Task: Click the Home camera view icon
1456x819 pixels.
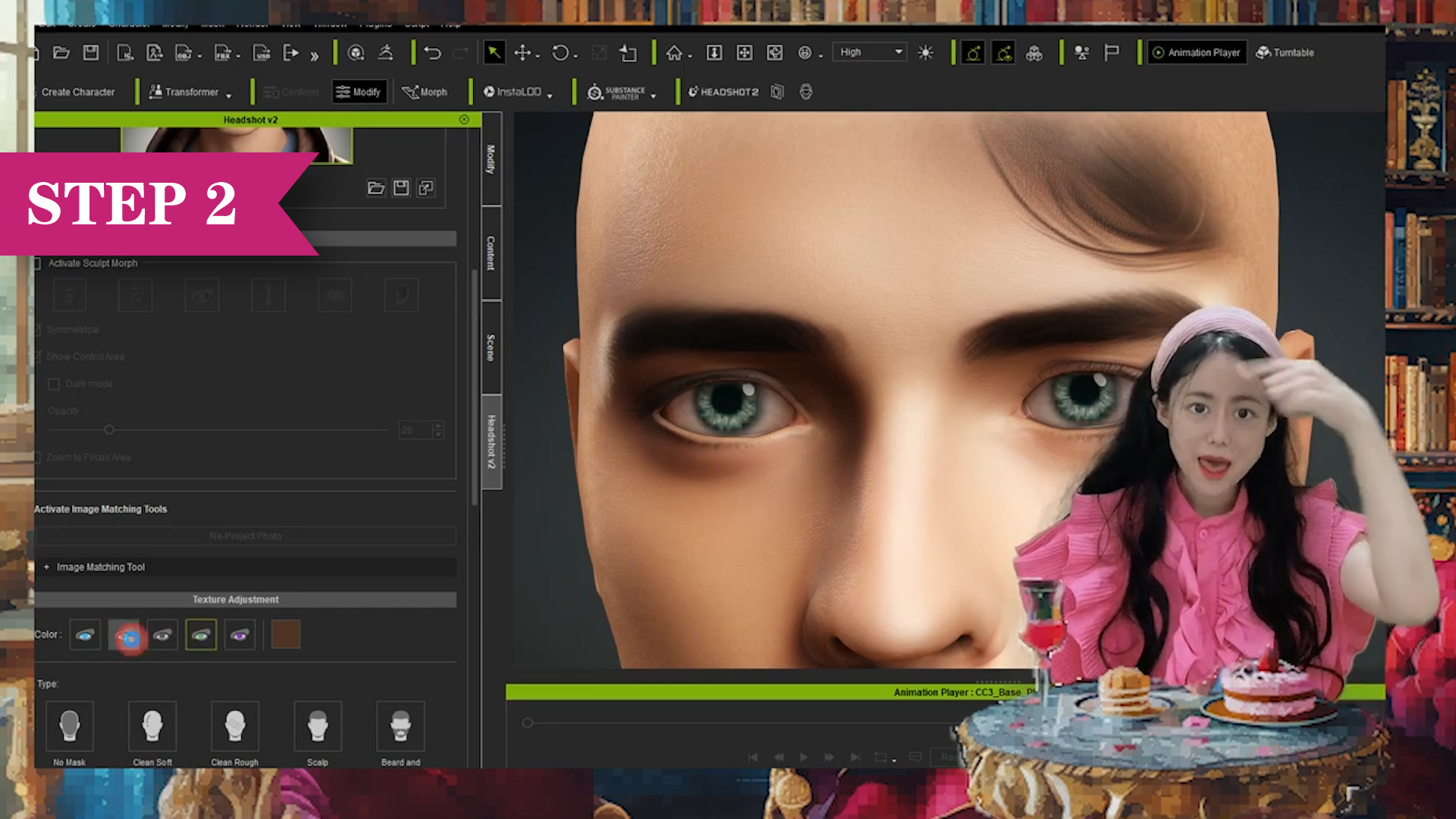Action: pos(673,53)
